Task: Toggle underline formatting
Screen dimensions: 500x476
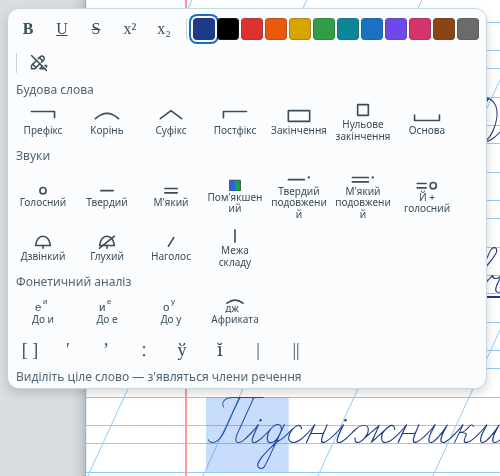Action: click(x=62, y=29)
